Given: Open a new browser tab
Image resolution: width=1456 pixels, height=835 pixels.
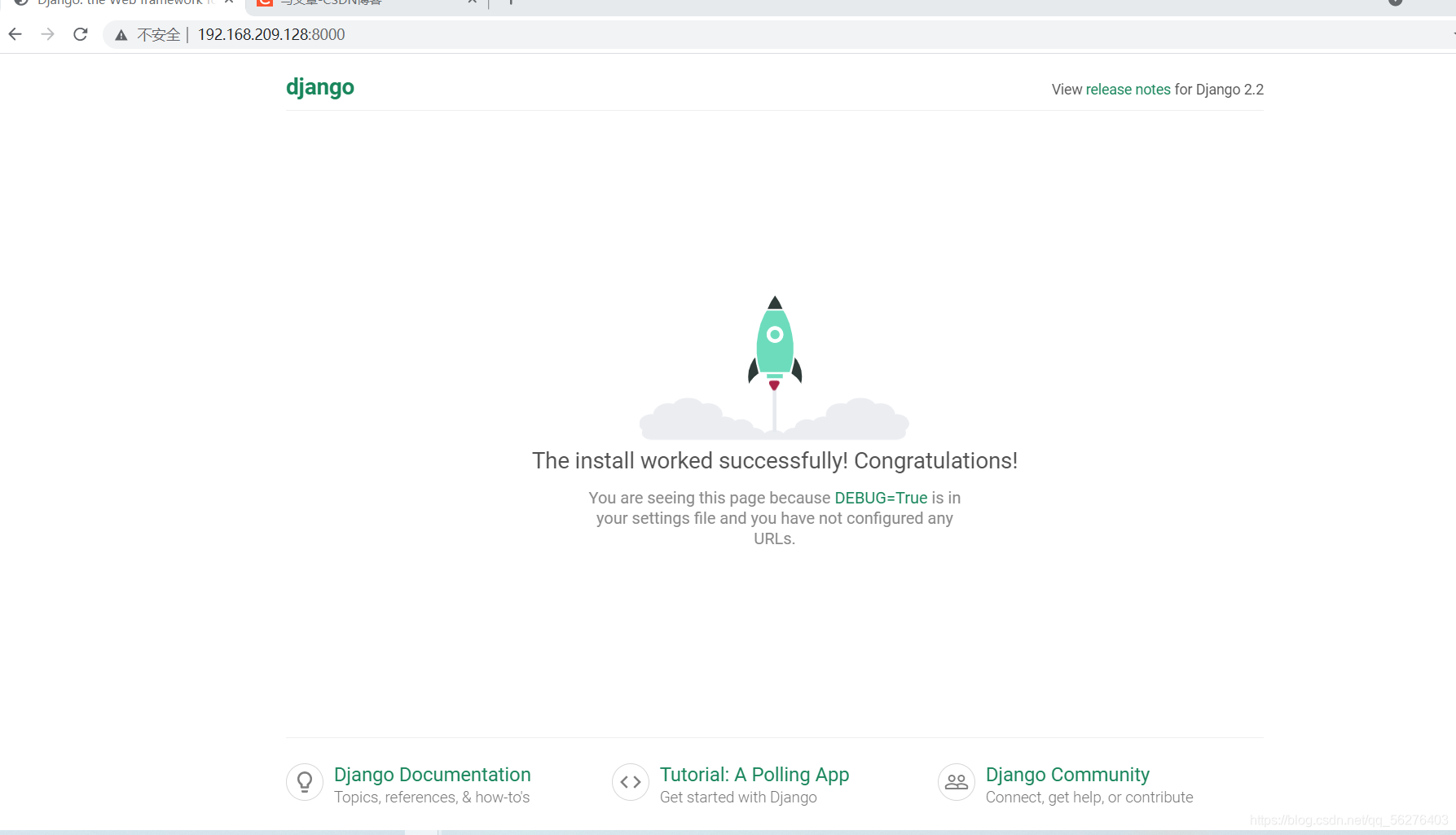Looking at the screenshot, I should click(511, 2).
